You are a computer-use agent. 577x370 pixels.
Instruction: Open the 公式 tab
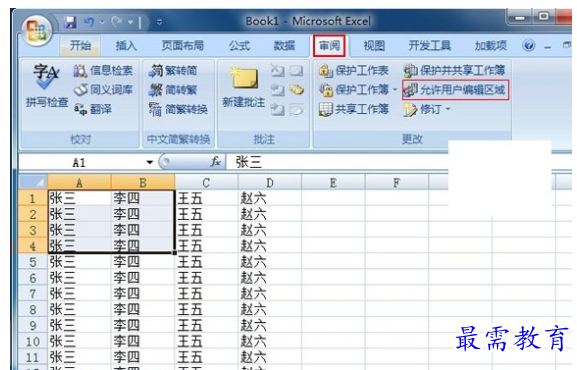pyautogui.click(x=239, y=46)
